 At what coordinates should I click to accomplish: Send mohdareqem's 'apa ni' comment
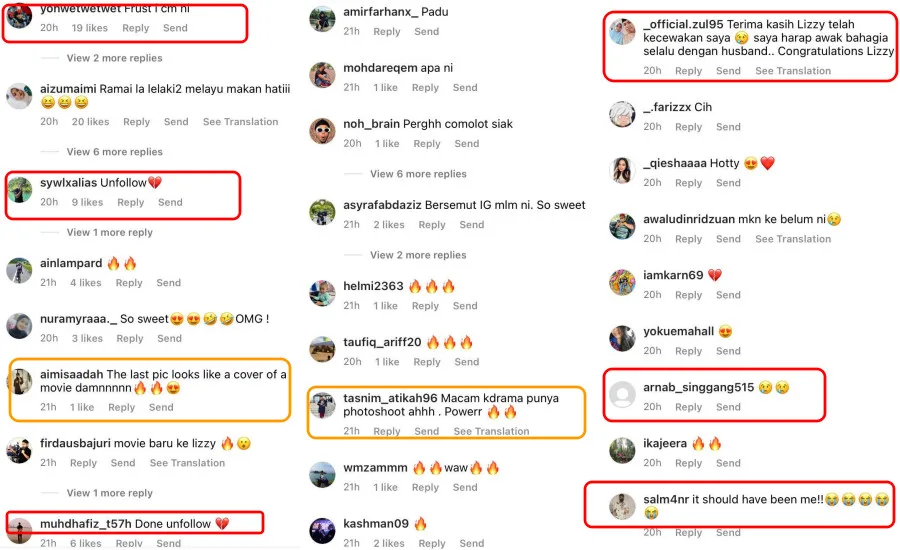[x=465, y=87]
